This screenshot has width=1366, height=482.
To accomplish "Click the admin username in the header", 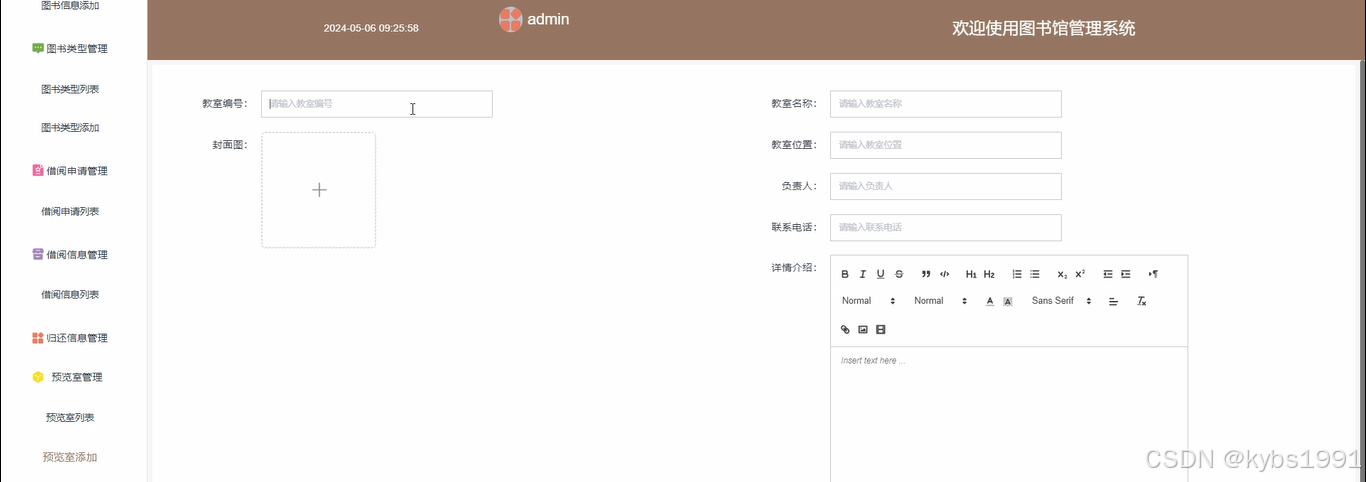I will (548, 19).
